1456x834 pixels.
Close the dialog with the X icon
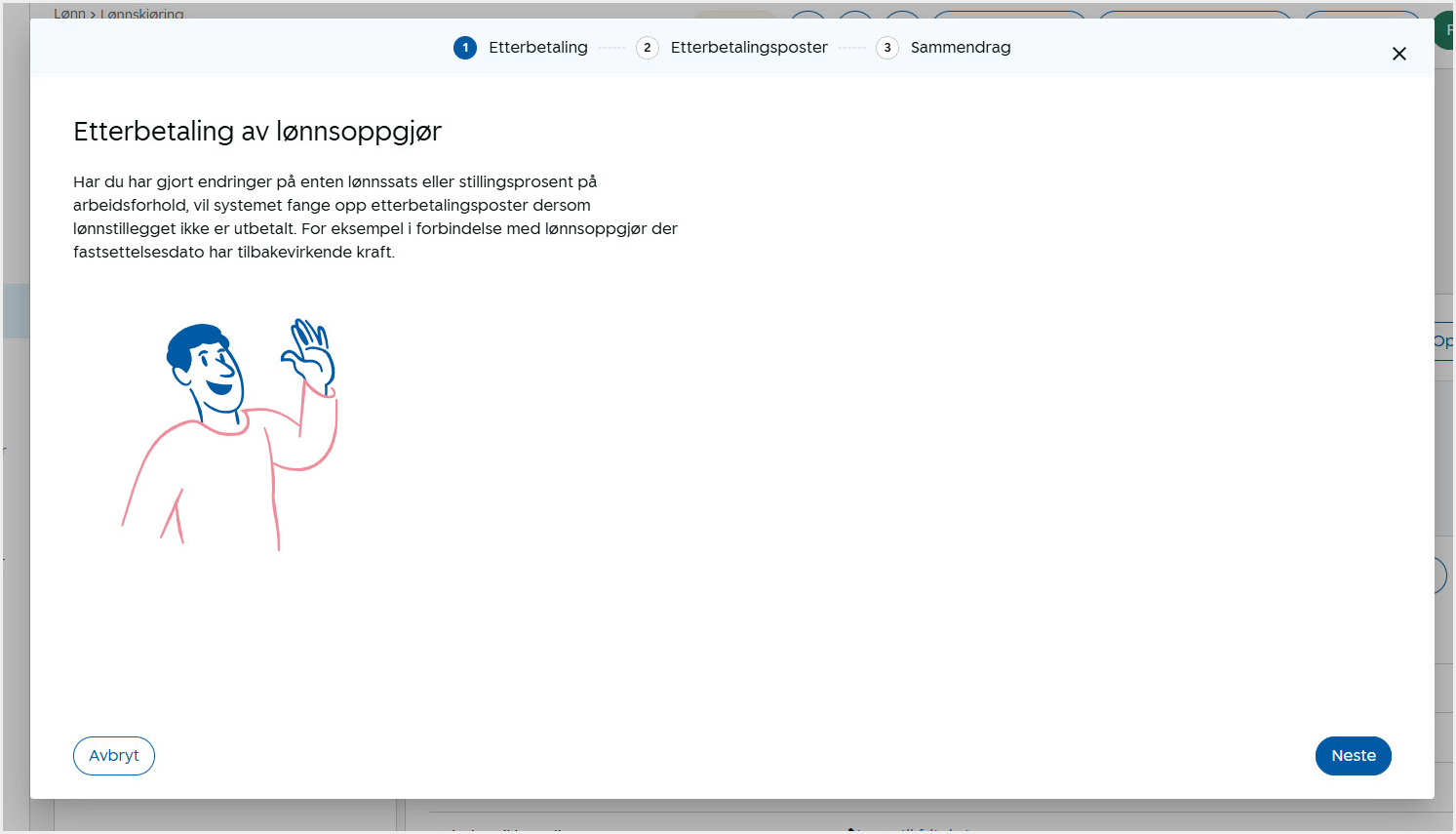[1398, 54]
